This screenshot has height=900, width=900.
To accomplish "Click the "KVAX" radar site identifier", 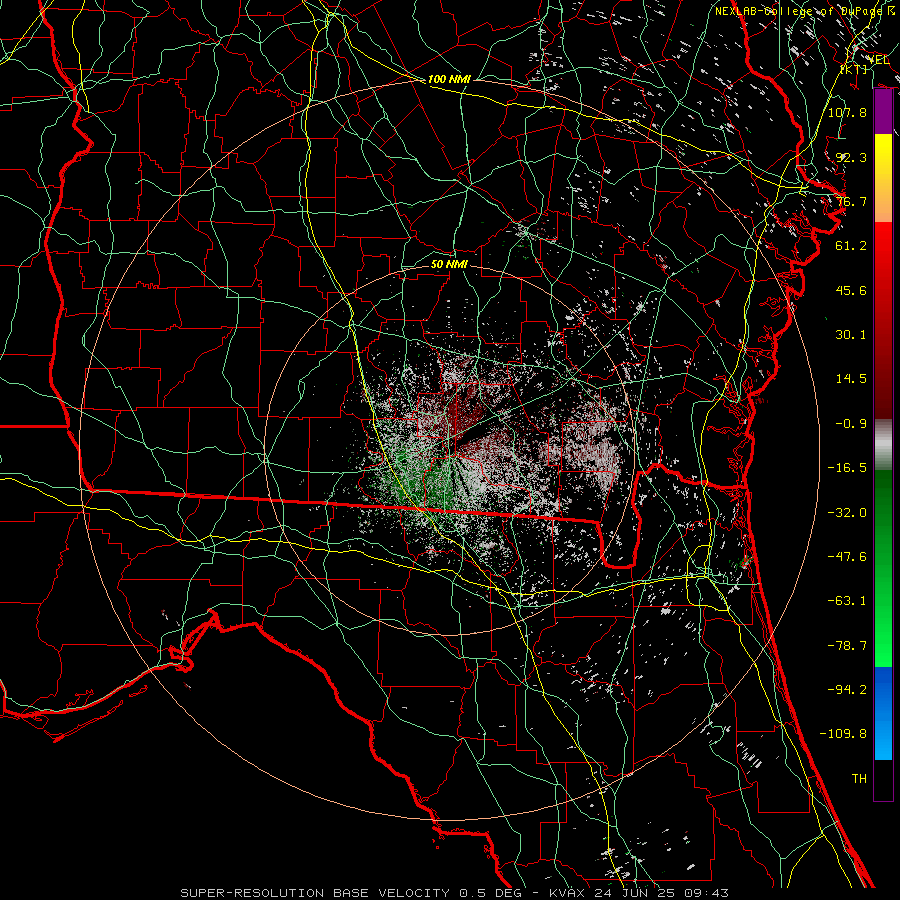I will pyautogui.click(x=568, y=893).
